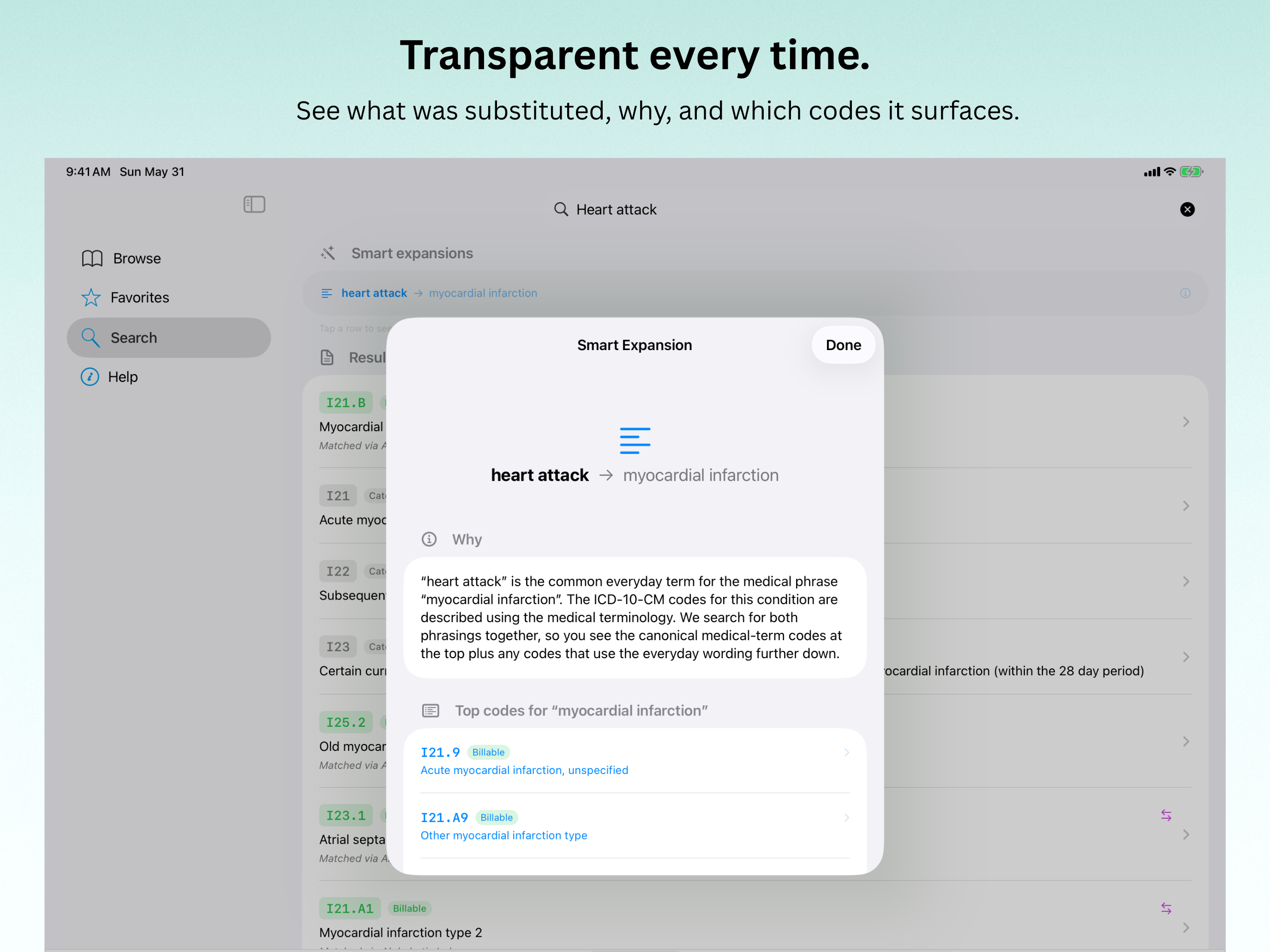Select the I25.2 code tag
This screenshot has height=952, width=1270.
point(346,722)
